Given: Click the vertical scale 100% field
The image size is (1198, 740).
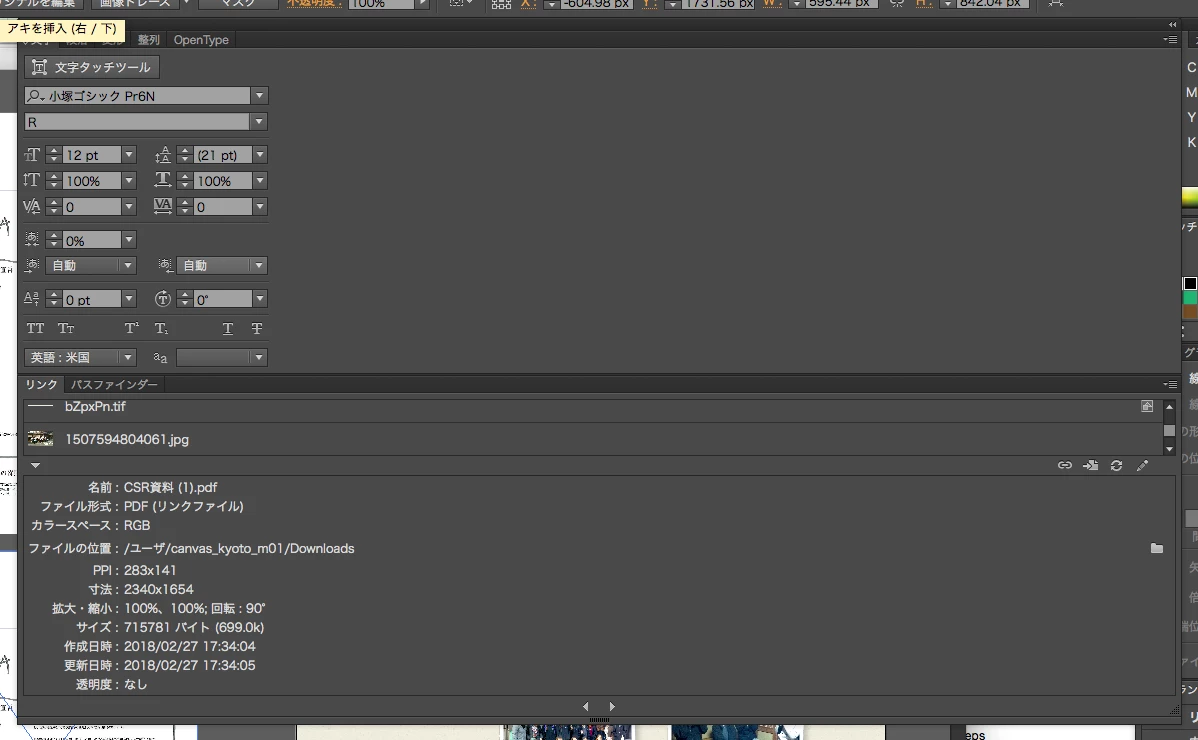Looking at the screenshot, I should click(x=92, y=181).
